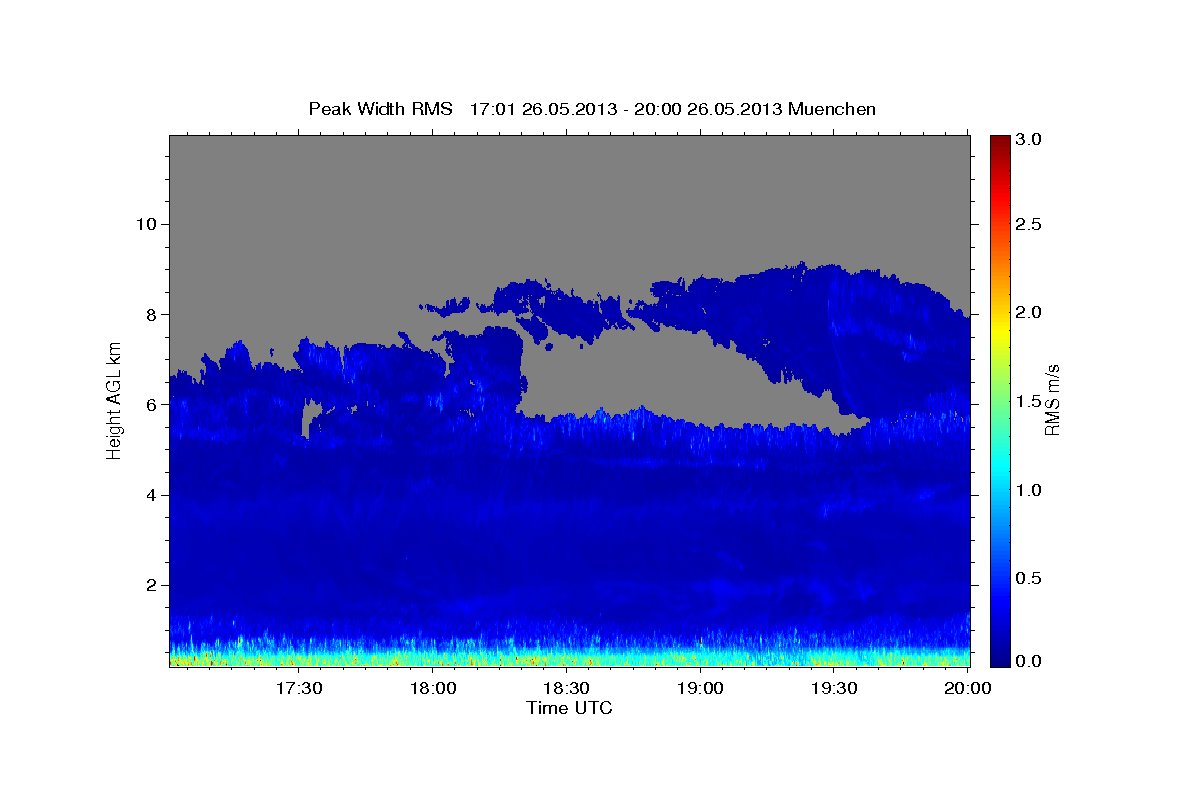Click the colorbar value 2.5
This screenshot has width=1200, height=800.
(x=1028, y=224)
